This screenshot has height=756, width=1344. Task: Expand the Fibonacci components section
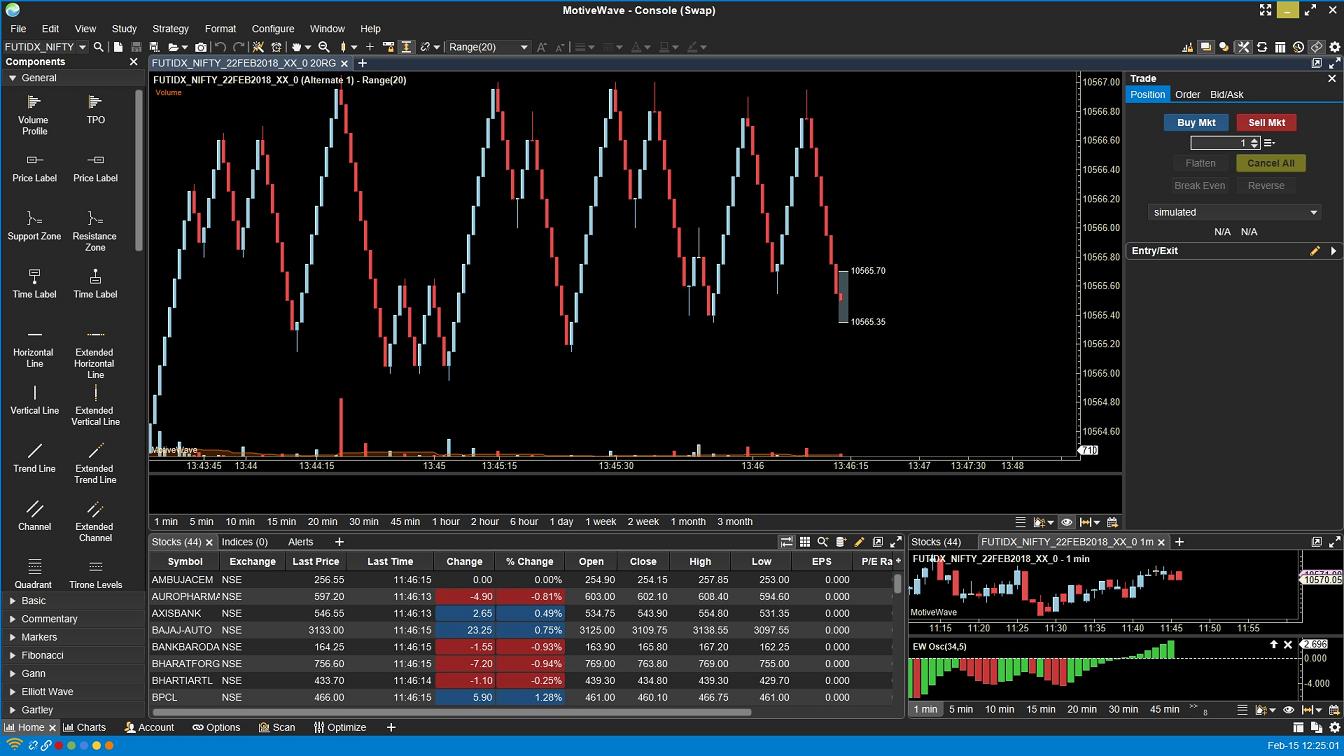72,655
